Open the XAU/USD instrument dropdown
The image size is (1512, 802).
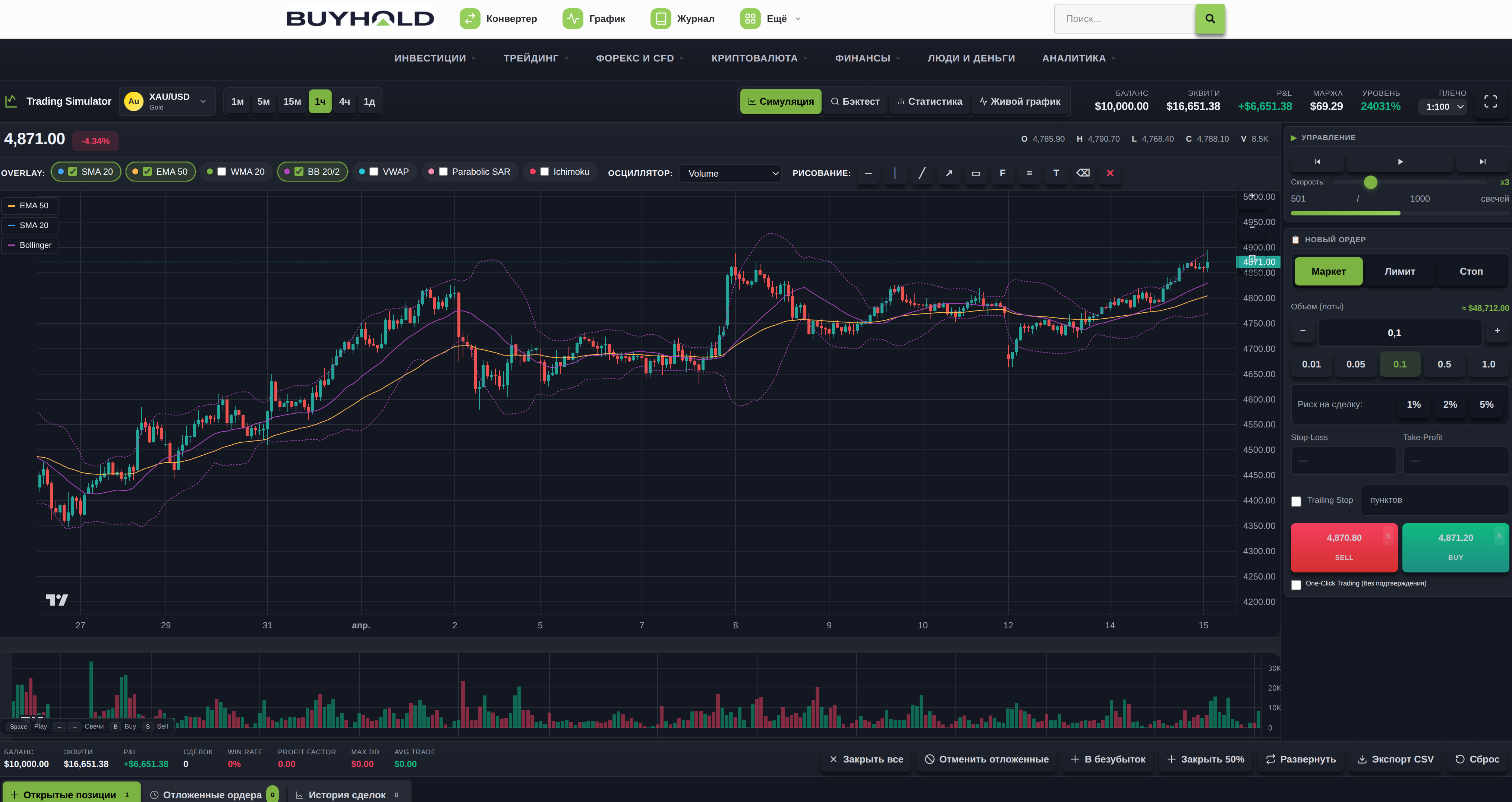pyautogui.click(x=167, y=101)
